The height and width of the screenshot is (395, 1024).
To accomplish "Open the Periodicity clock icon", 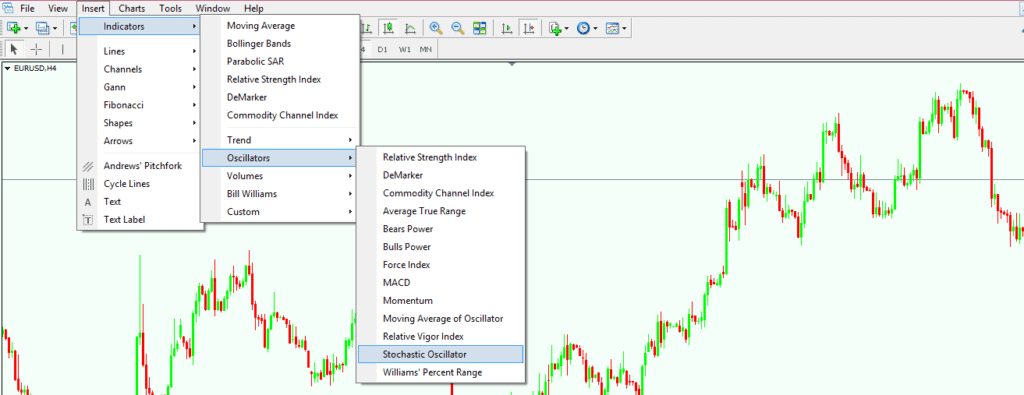I will click(584, 28).
